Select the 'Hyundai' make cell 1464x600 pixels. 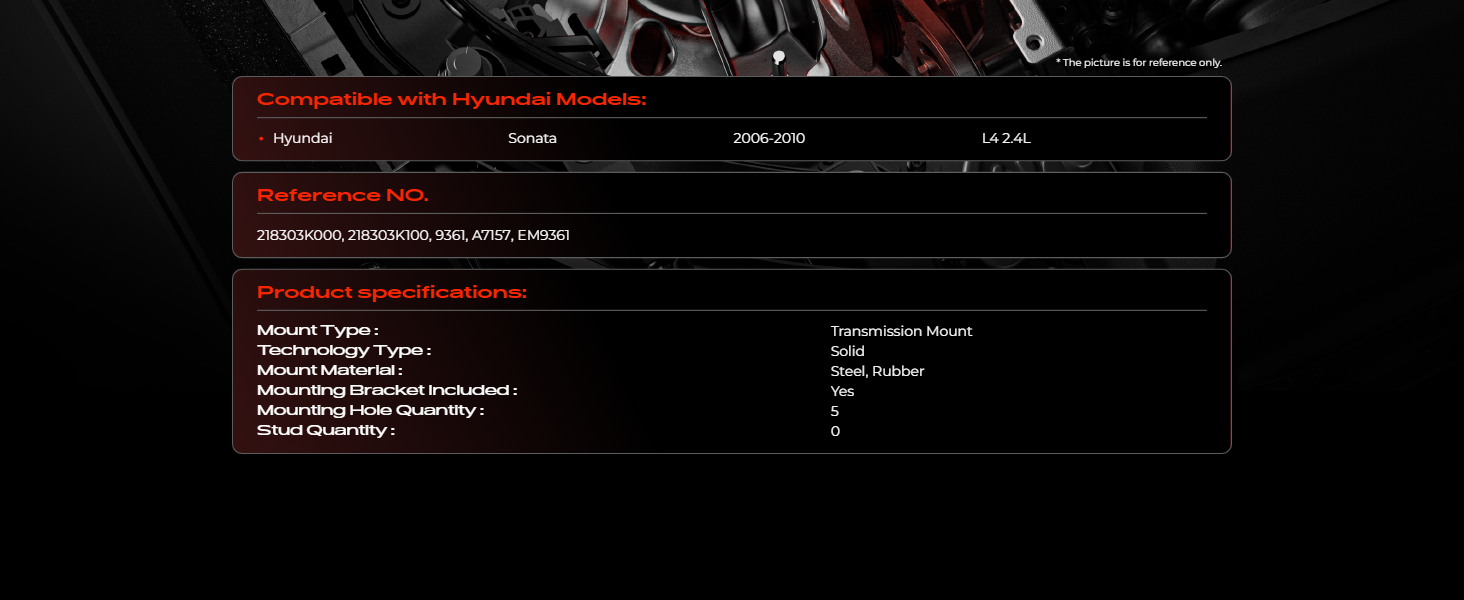coord(302,138)
